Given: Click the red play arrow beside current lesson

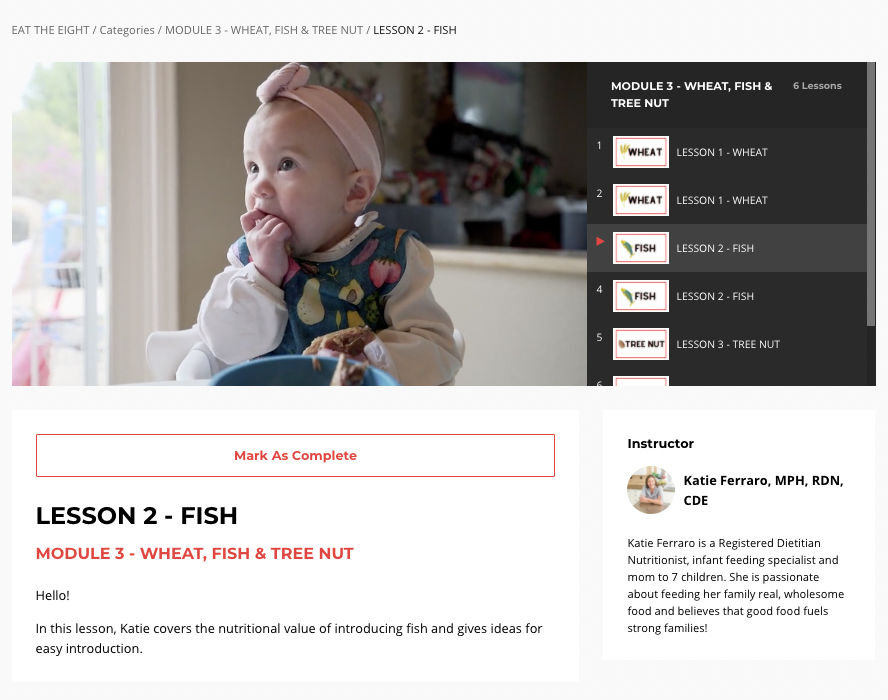Looking at the screenshot, I should click(600, 242).
